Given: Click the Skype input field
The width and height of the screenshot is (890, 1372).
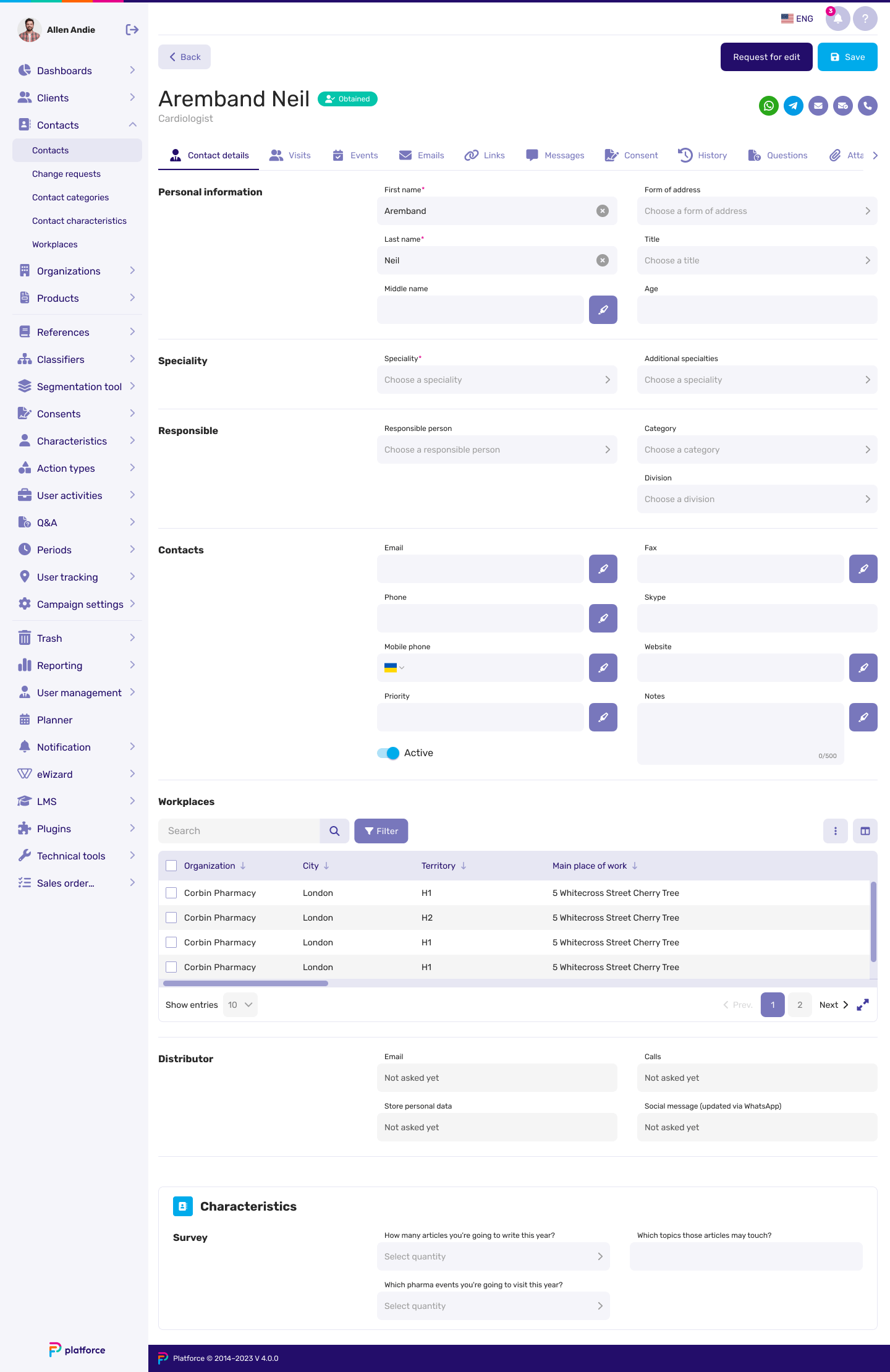Looking at the screenshot, I should pyautogui.click(x=757, y=618).
